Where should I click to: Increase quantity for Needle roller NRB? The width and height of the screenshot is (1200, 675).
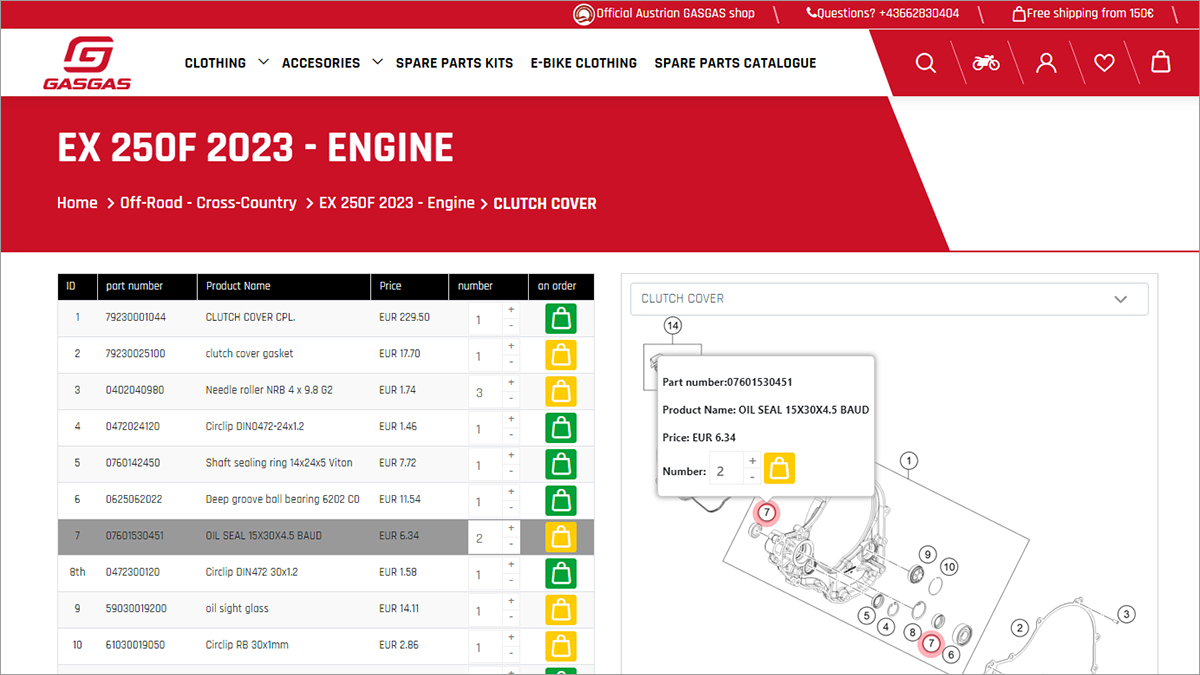(x=511, y=384)
